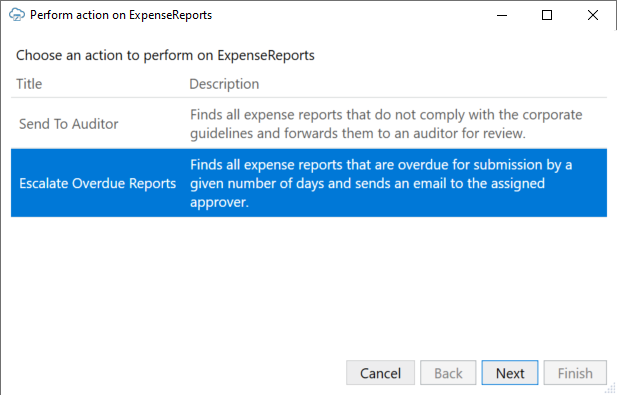This screenshot has height=395, width=617.
Task: Click the Escalate Overdue Reports description text
Action: [x=381, y=183]
